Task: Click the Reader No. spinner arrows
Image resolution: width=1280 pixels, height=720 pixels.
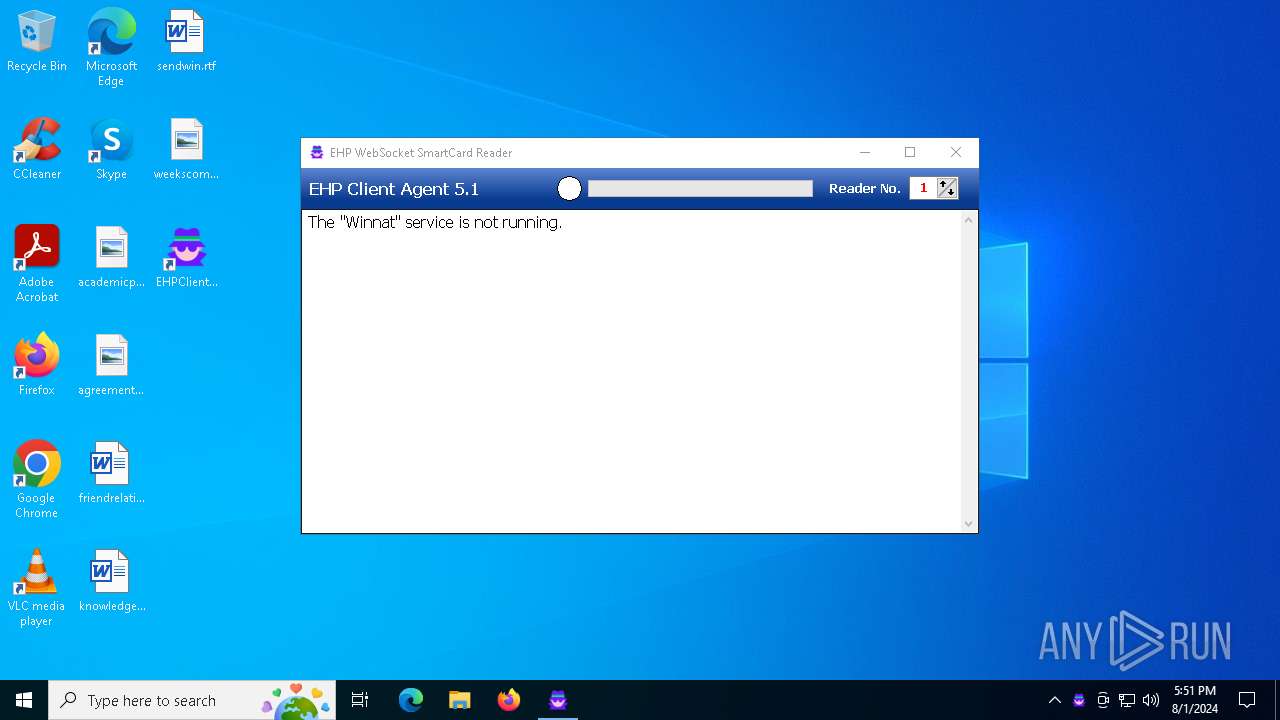Action: [x=947, y=188]
